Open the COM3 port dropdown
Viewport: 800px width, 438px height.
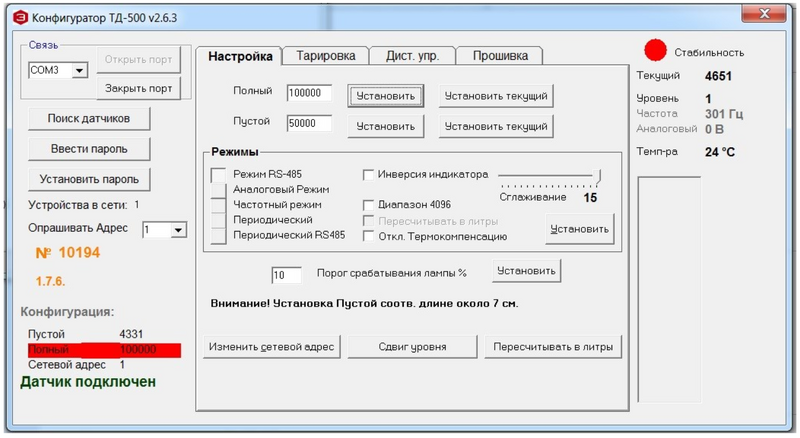79,70
